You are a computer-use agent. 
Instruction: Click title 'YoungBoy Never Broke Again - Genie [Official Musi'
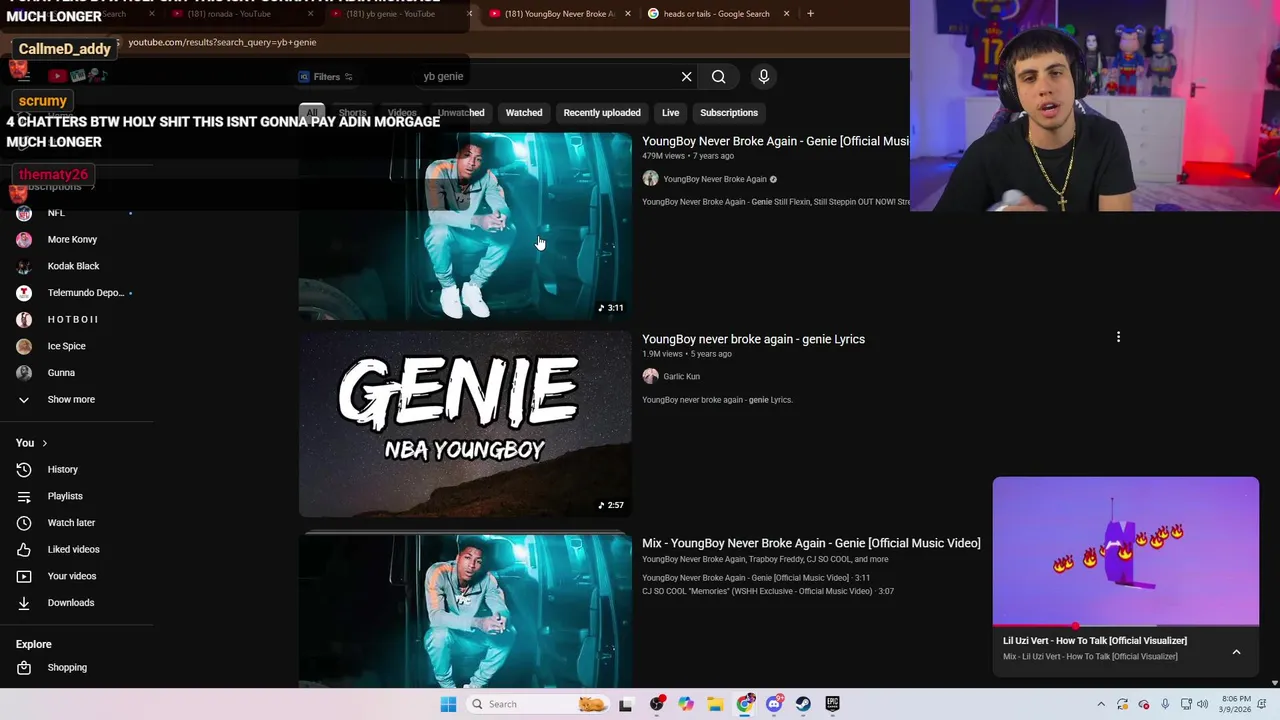click(775, 141)
